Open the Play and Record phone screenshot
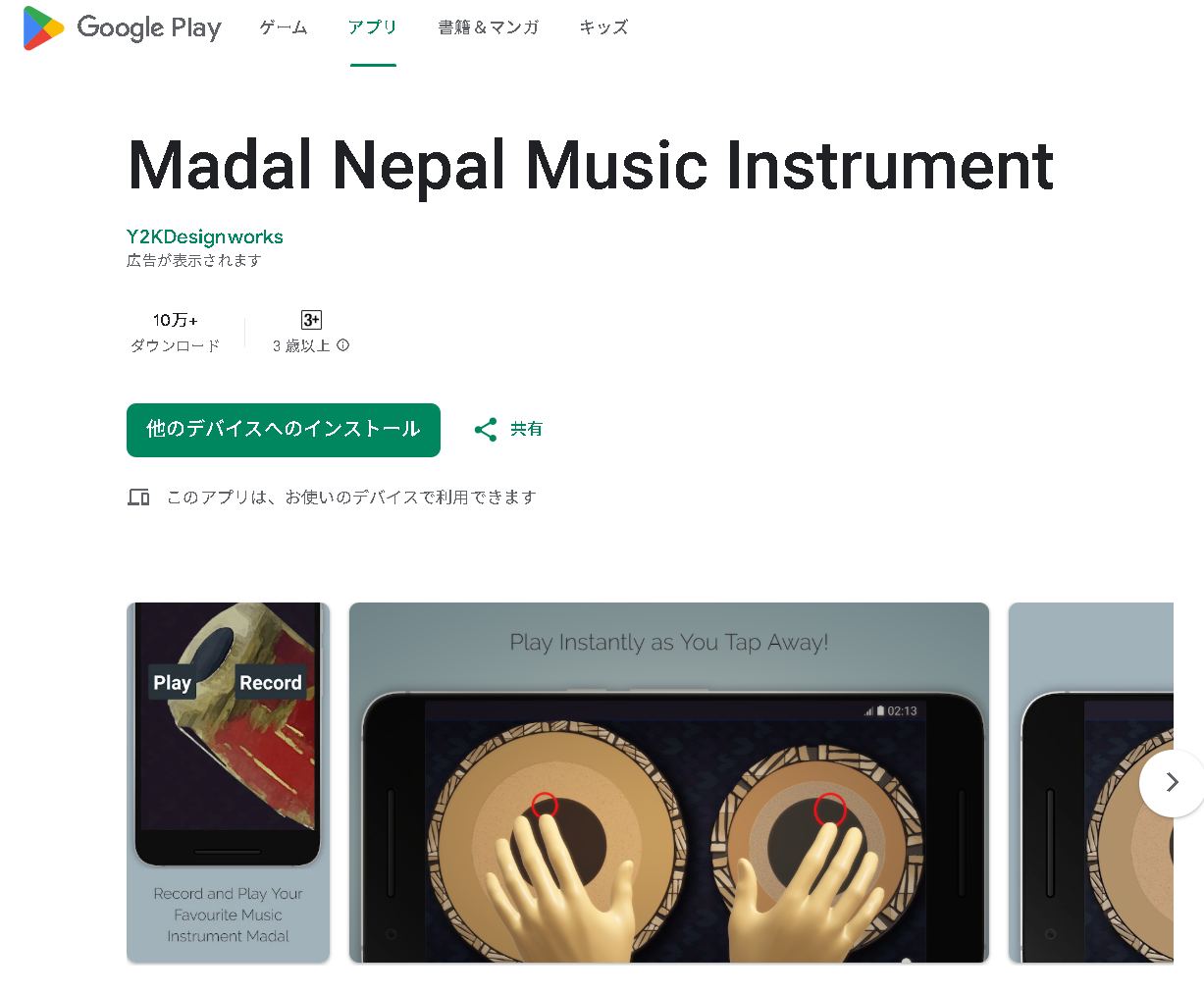Viewport: 1204px width, 995px height. (x=229, y=782)
